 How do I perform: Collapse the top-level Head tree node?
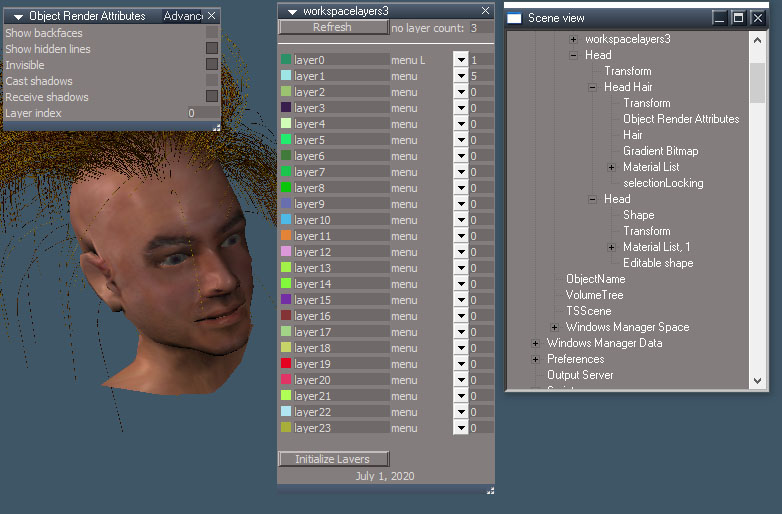click(574, 55)
